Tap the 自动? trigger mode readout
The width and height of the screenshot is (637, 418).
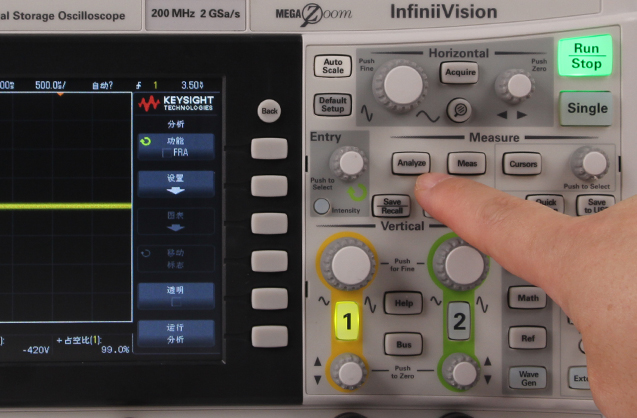102,86
